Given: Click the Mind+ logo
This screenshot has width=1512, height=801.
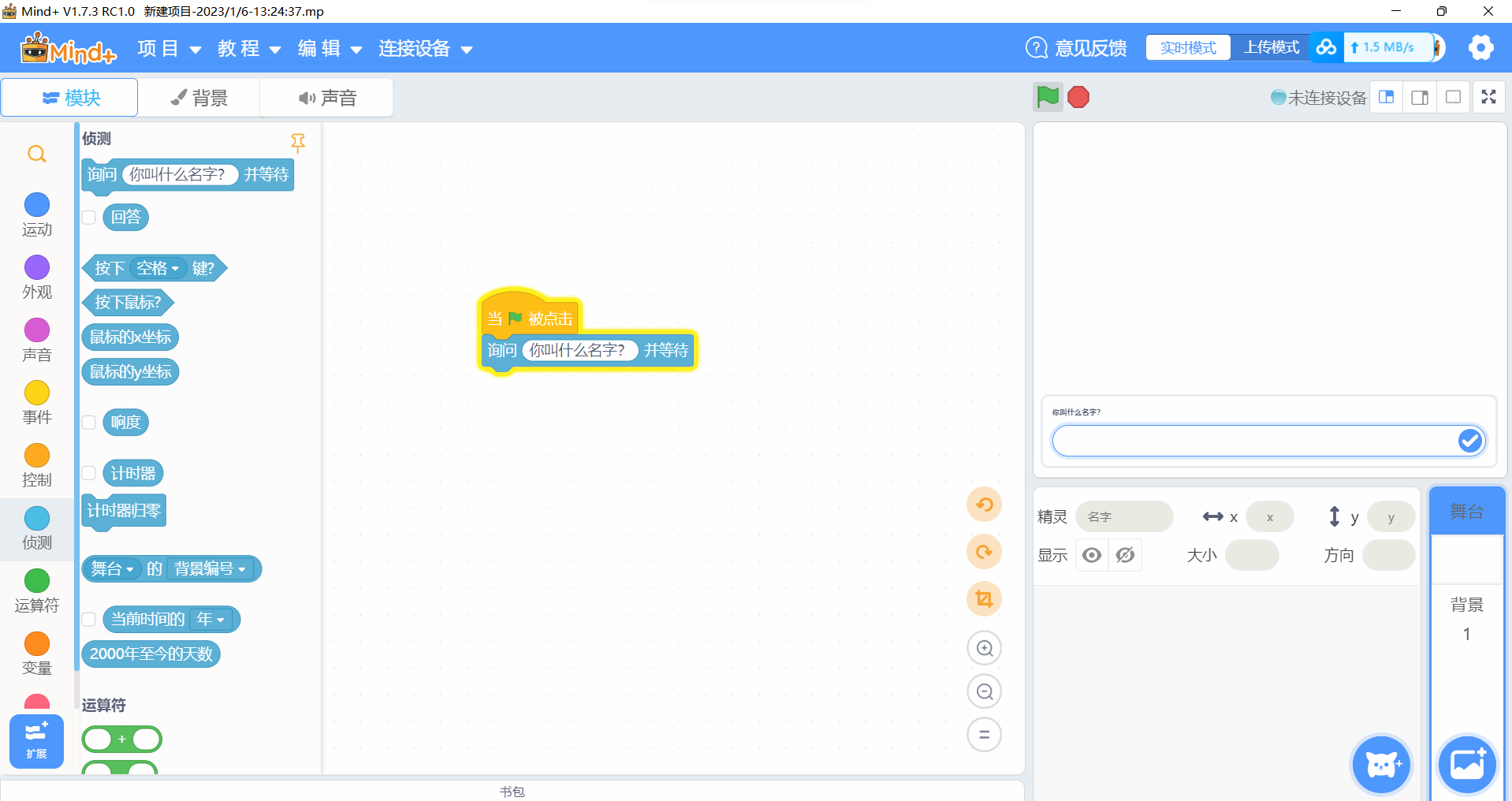Looking at the screenshot, I should [69, 48].
